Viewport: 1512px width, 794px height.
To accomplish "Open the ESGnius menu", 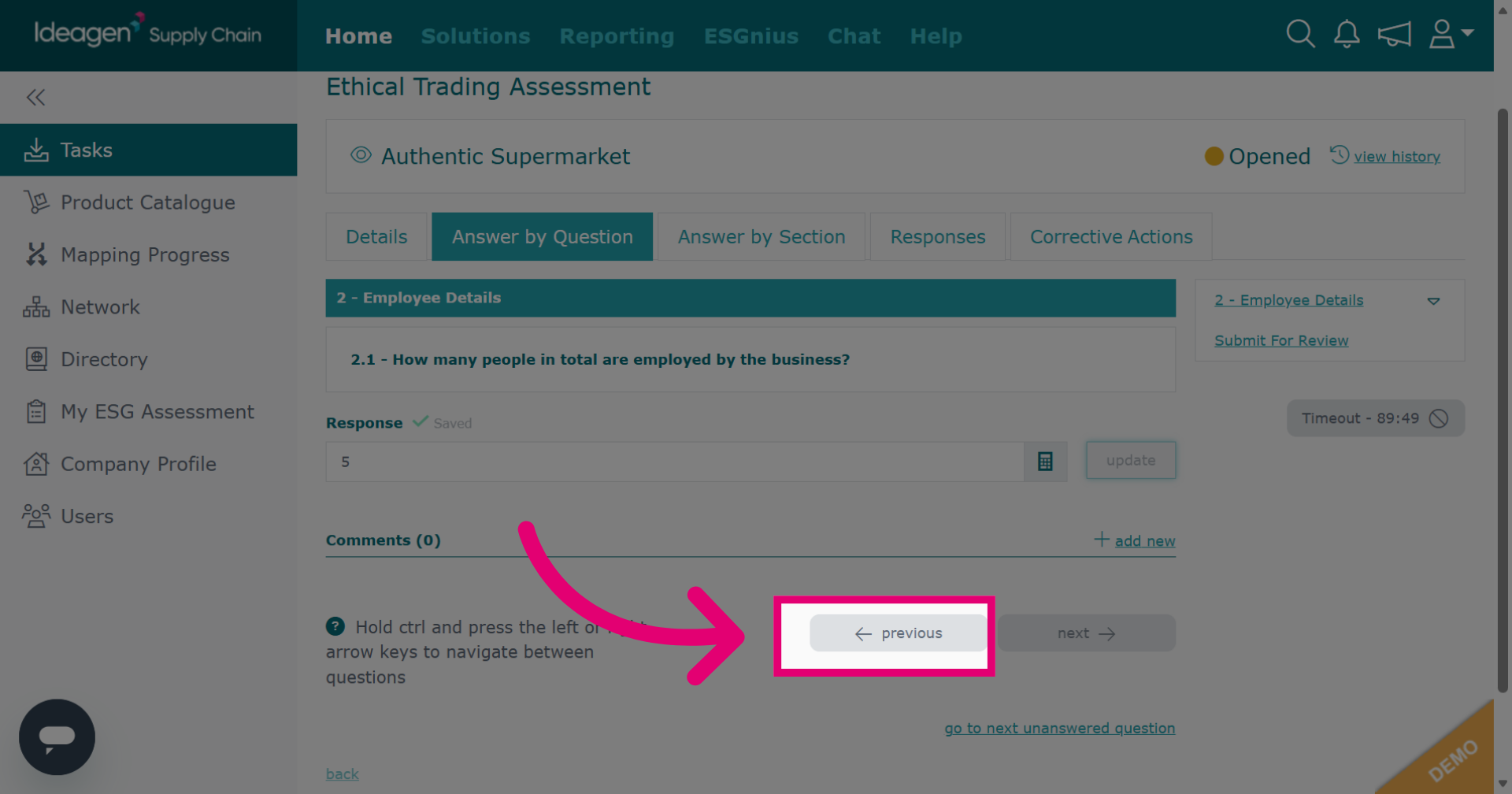I will point(751,36).
